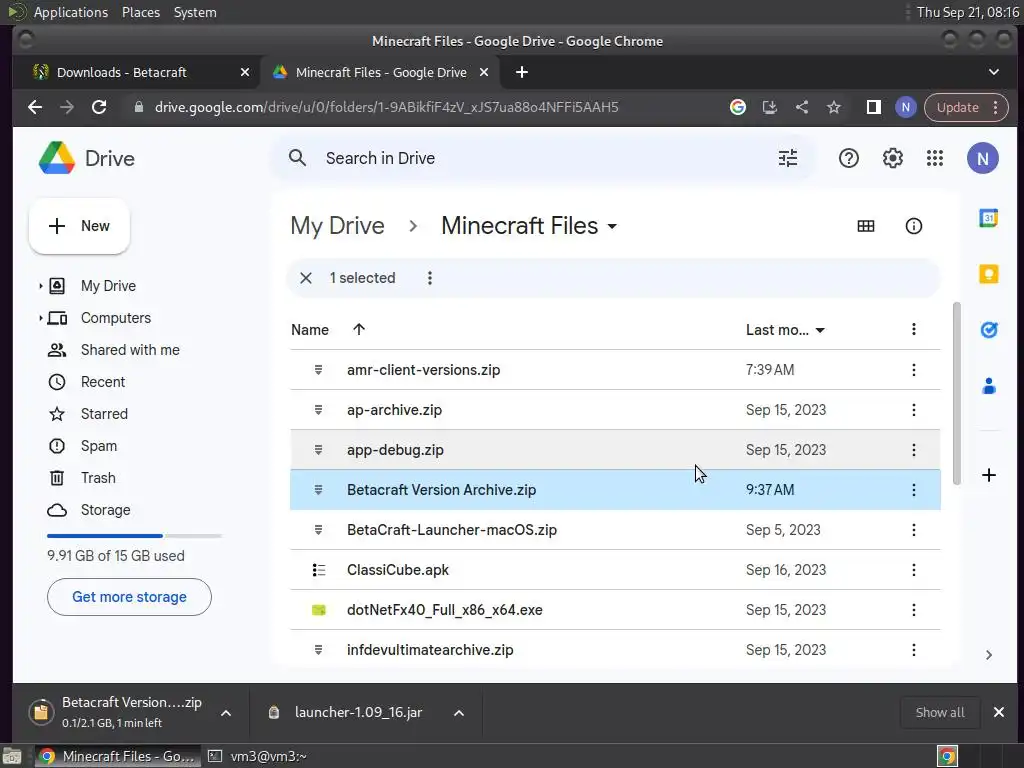Open the more options menu for dotNetFx40_Full_x86_x64.exe

click(x=913, y=610)
